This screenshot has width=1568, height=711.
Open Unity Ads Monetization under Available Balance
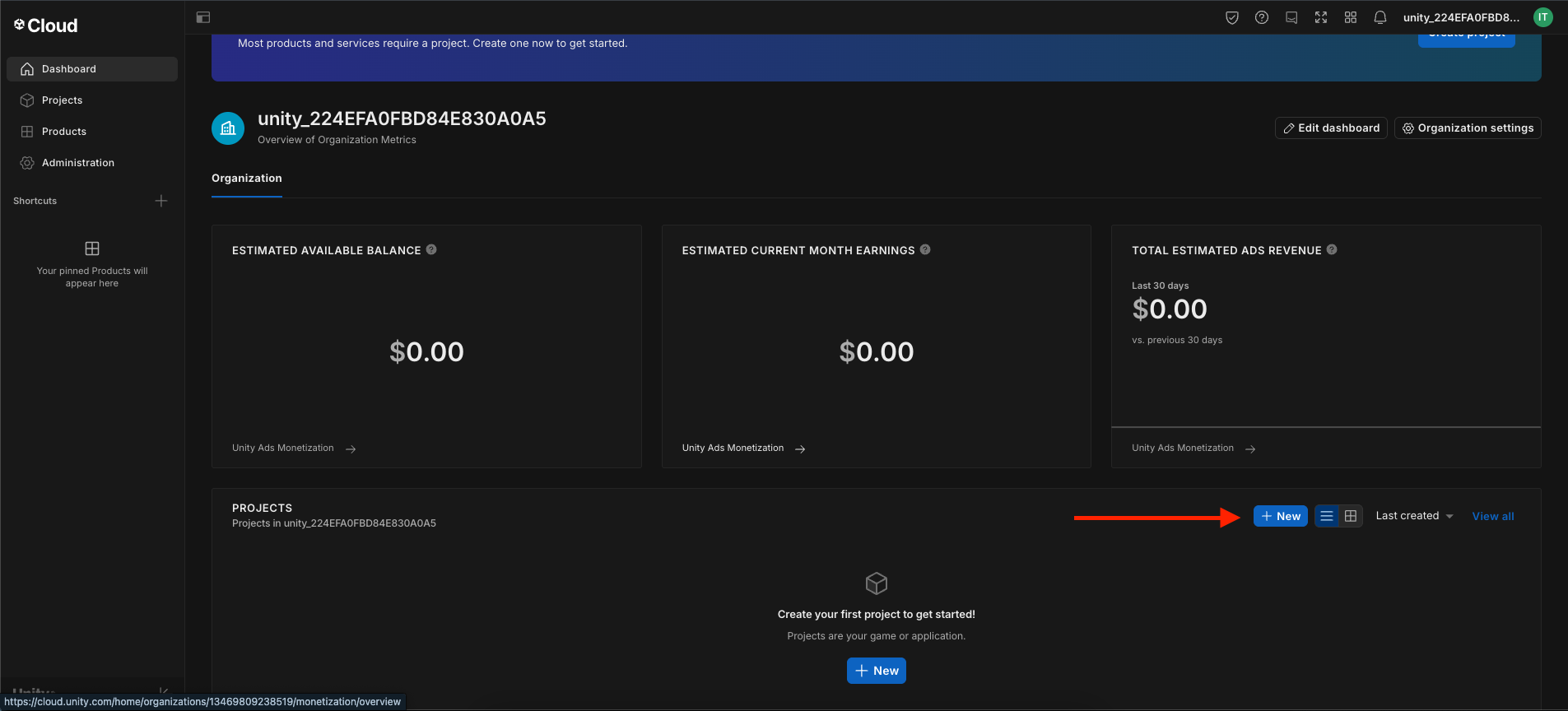pos(294,448)
